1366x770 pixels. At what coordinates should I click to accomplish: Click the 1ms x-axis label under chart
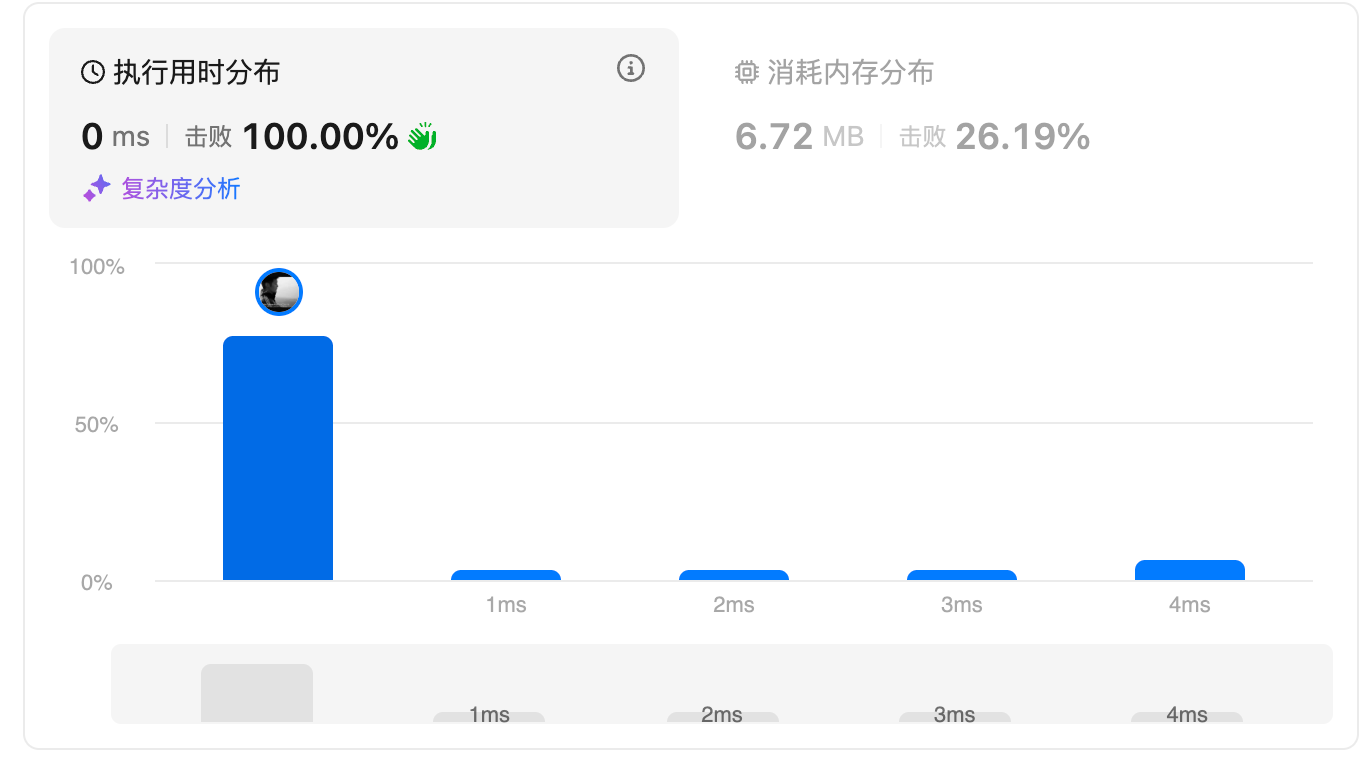click(x=506, y=605)
